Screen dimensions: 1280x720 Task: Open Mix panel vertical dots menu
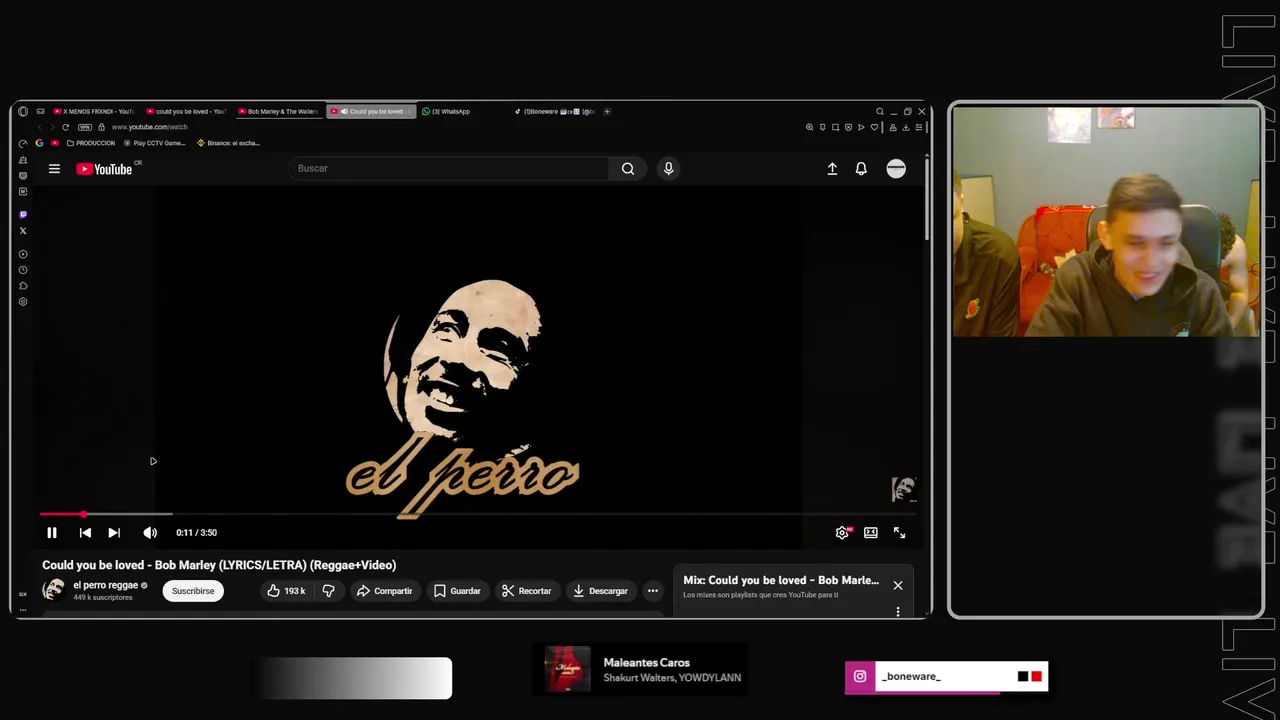click(898, 611)
